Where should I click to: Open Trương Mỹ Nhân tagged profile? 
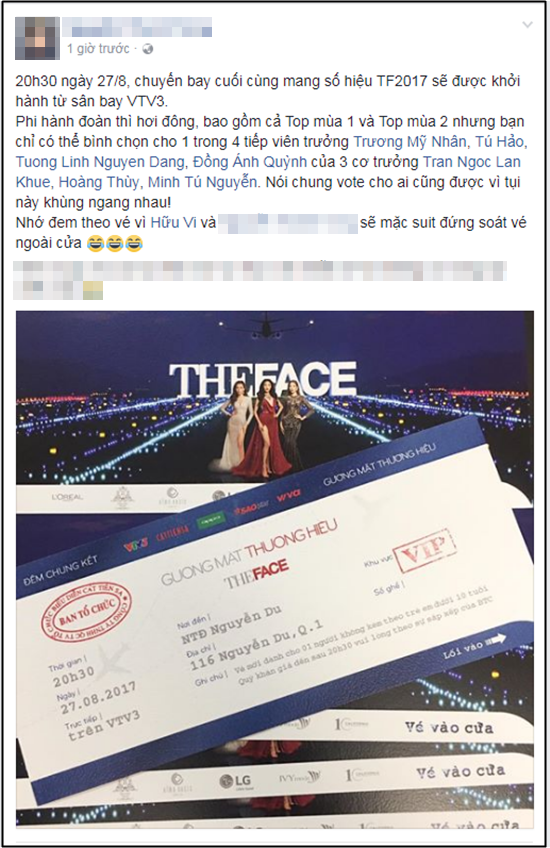pos(409,142)
